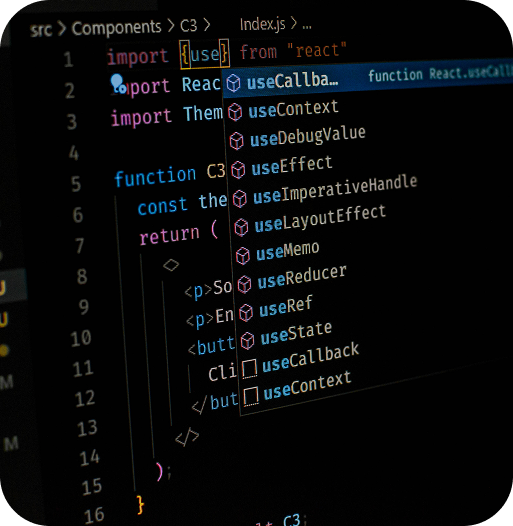The image size is (513, 526).
Task: Click 'function' keyword on line 5
Action: [155, 176]
